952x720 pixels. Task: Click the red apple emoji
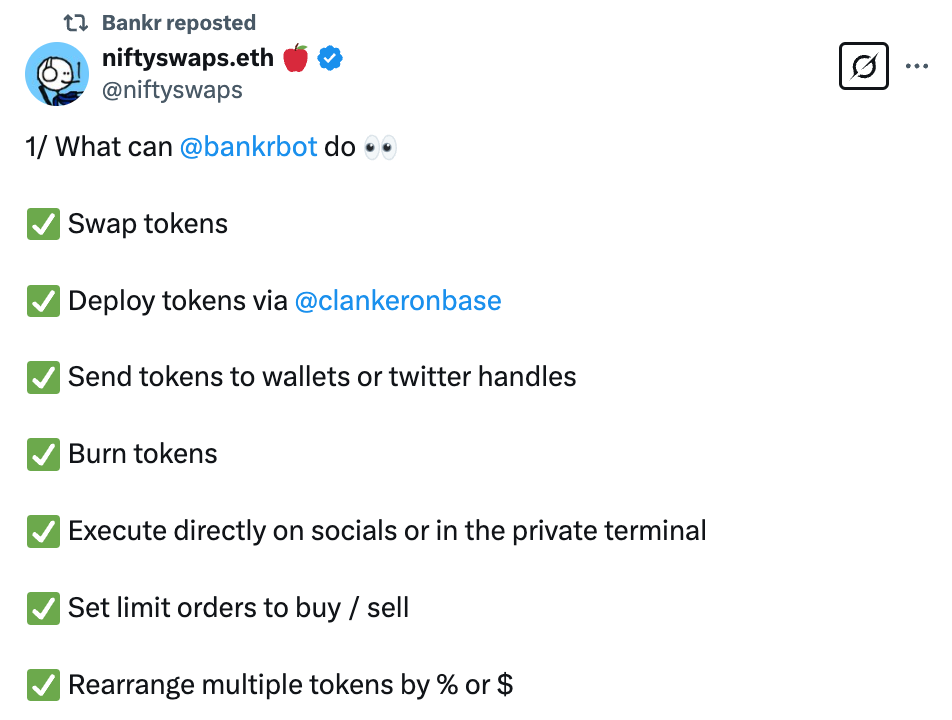pos(296,58)
